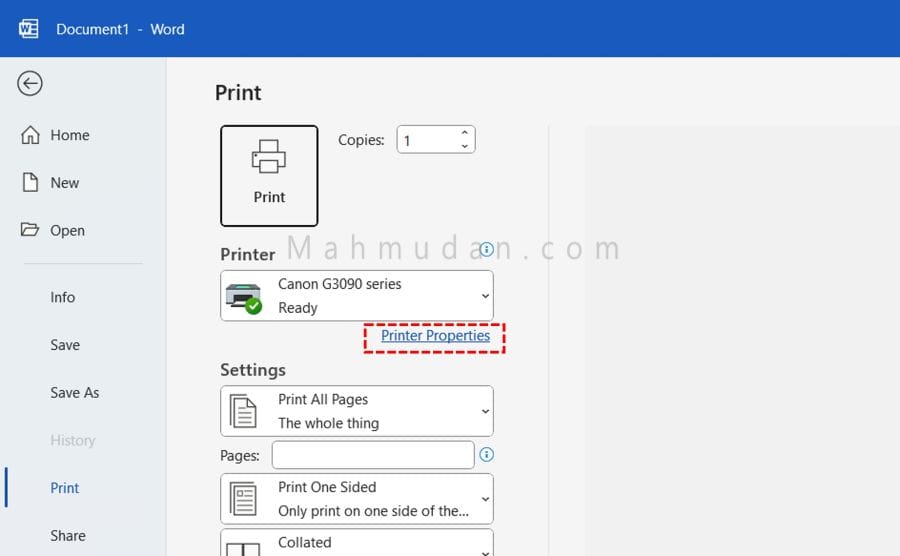
Task: Open the Printer Properties link
Action: (435, 336)
